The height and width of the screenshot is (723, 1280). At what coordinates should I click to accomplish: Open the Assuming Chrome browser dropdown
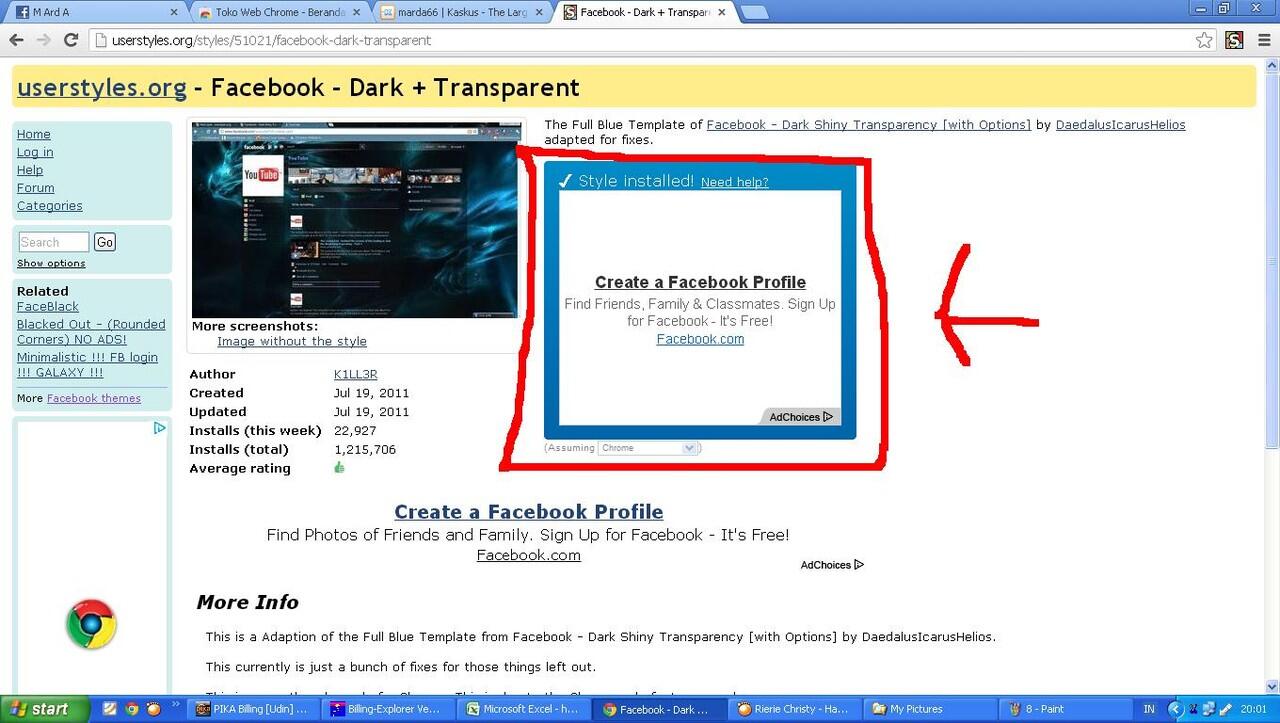647,448
